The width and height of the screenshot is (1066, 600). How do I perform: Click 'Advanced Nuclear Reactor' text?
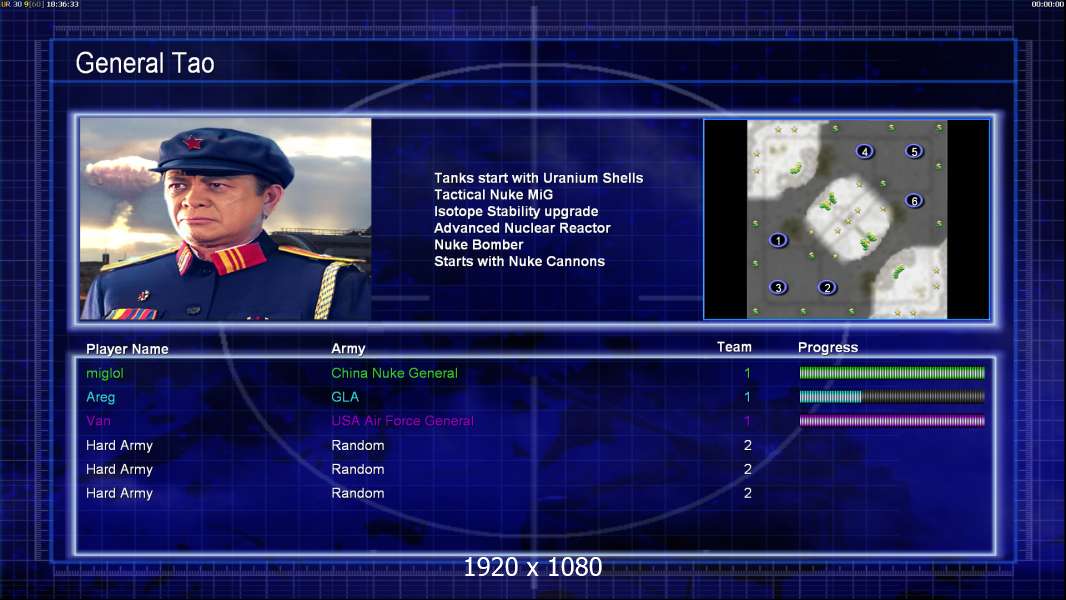pyautogui.click(x=522, y=228)
